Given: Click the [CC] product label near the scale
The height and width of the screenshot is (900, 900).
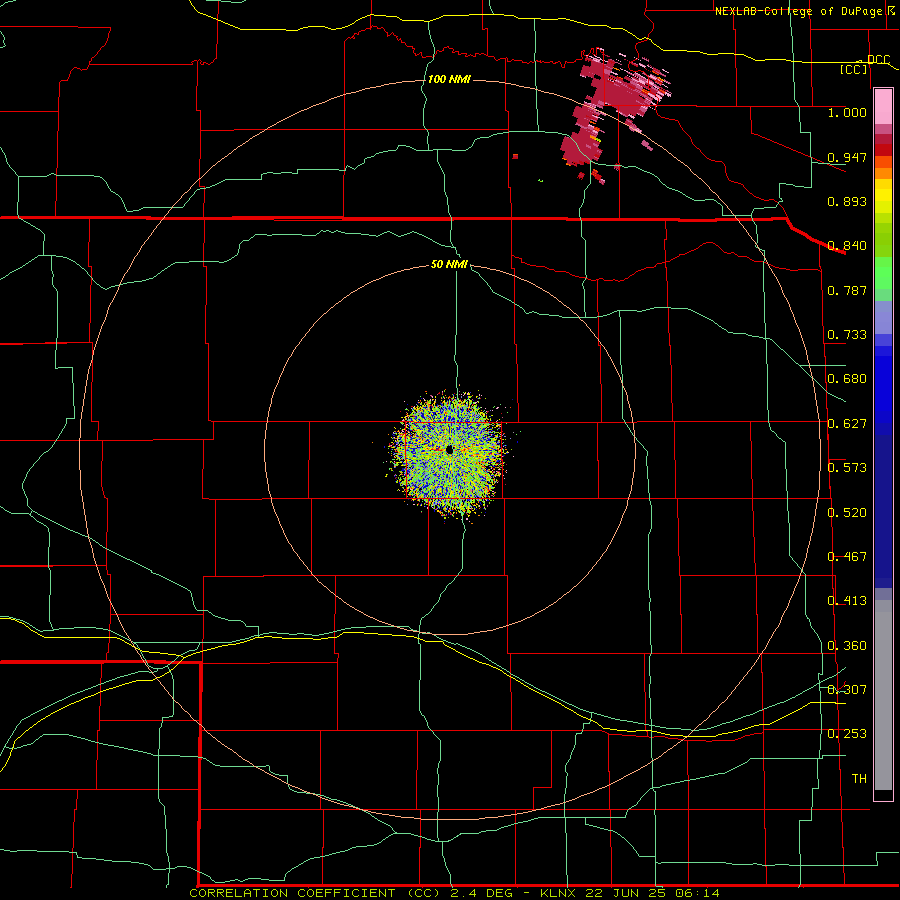Looking at the screenshot, I should click(854, 69).
